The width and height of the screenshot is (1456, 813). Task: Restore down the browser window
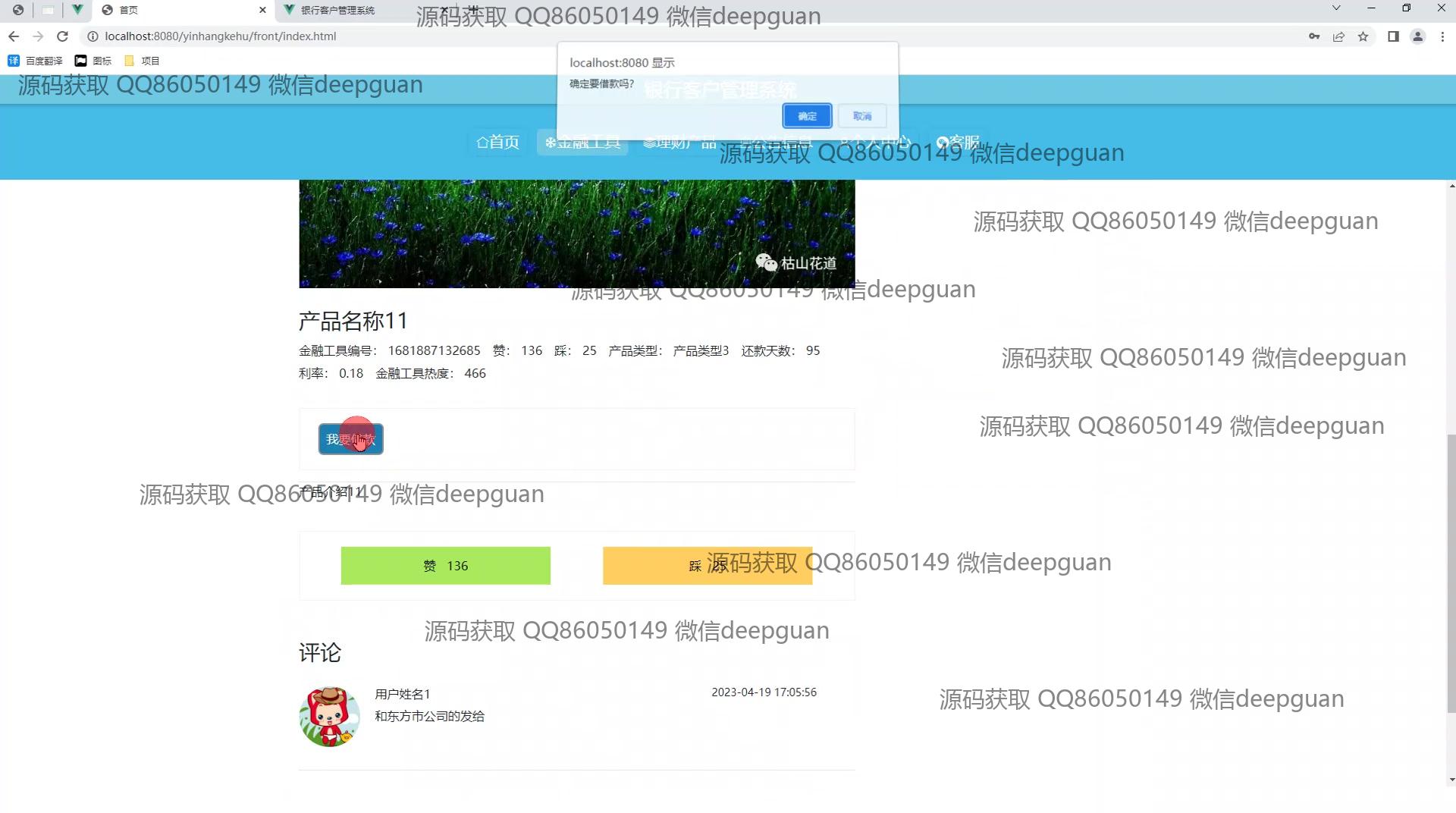click(1406, 8)
